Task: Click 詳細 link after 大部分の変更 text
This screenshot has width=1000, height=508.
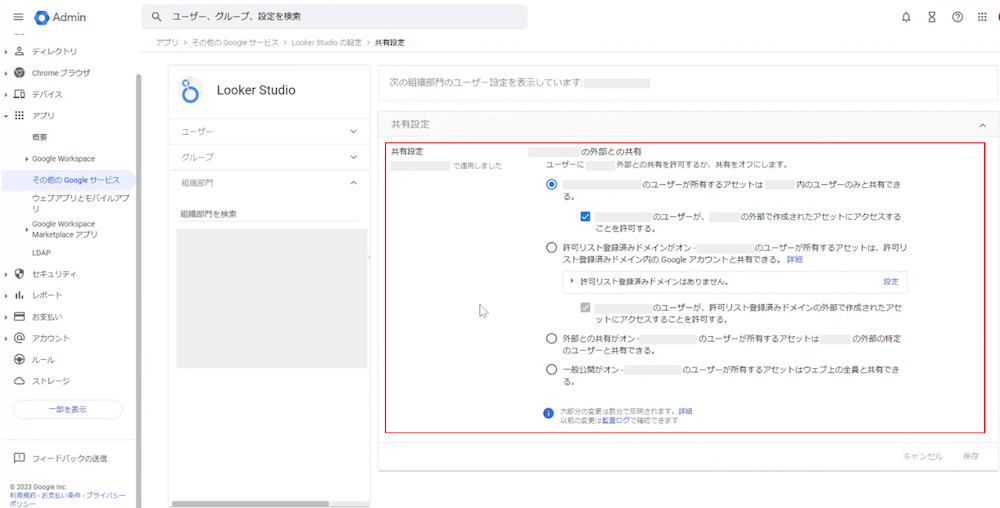Action: point(685,411)
